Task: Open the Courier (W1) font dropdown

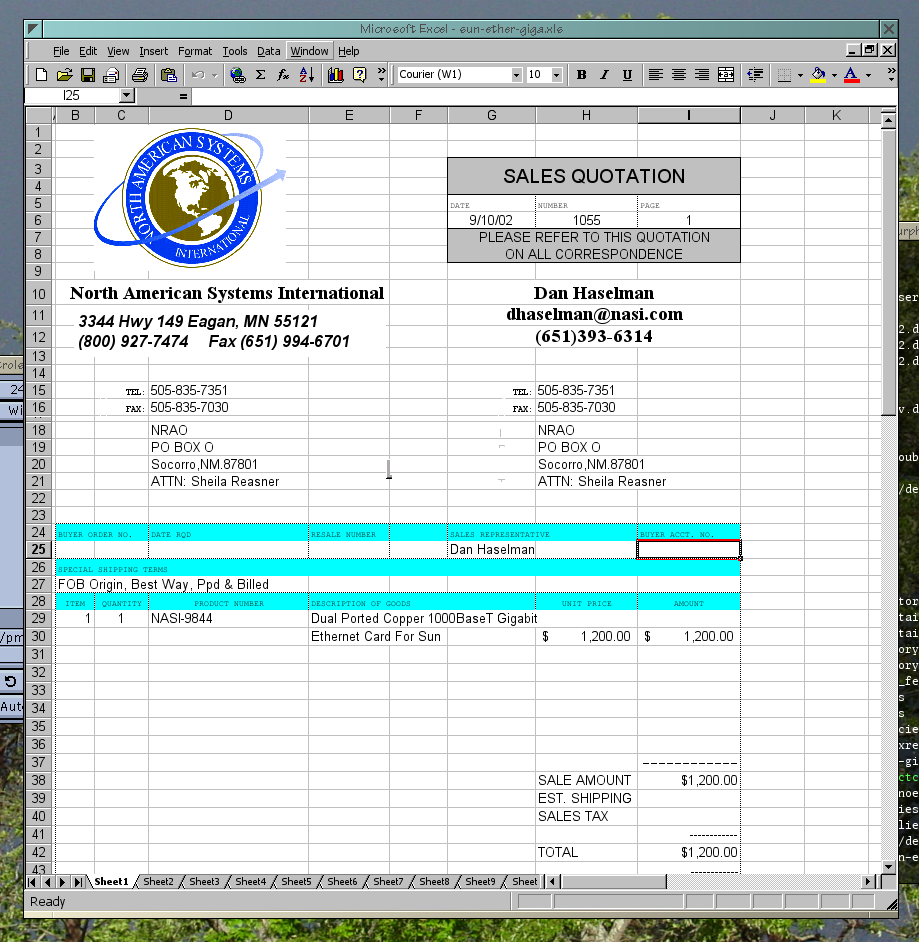Action: pos(516,74)
